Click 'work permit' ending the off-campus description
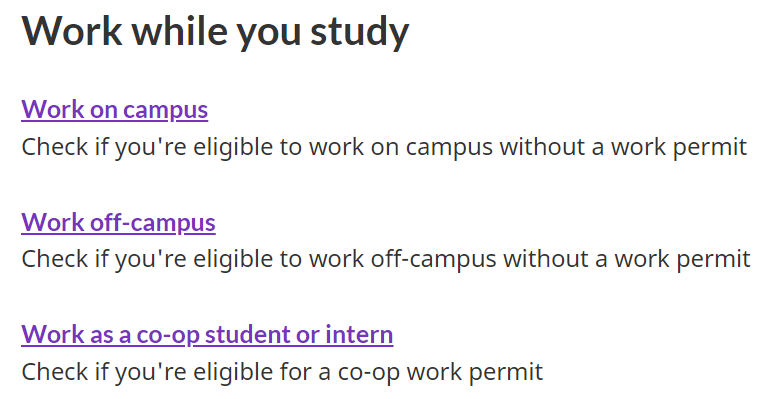This screenshot has height=399, width=766. click(682, 260)
